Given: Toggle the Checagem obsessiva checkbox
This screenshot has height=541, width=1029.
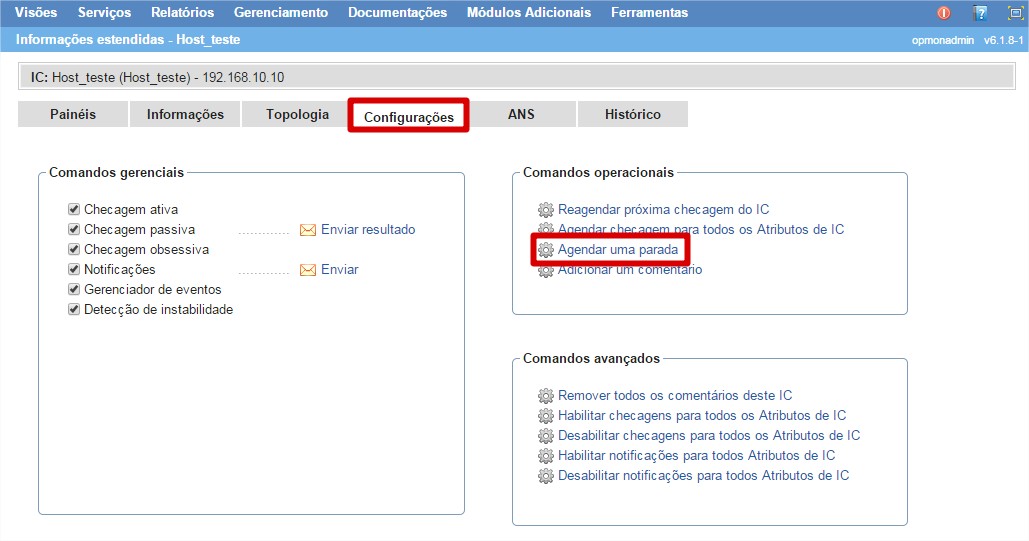Looking at the screenshot, I should point(74,250).
